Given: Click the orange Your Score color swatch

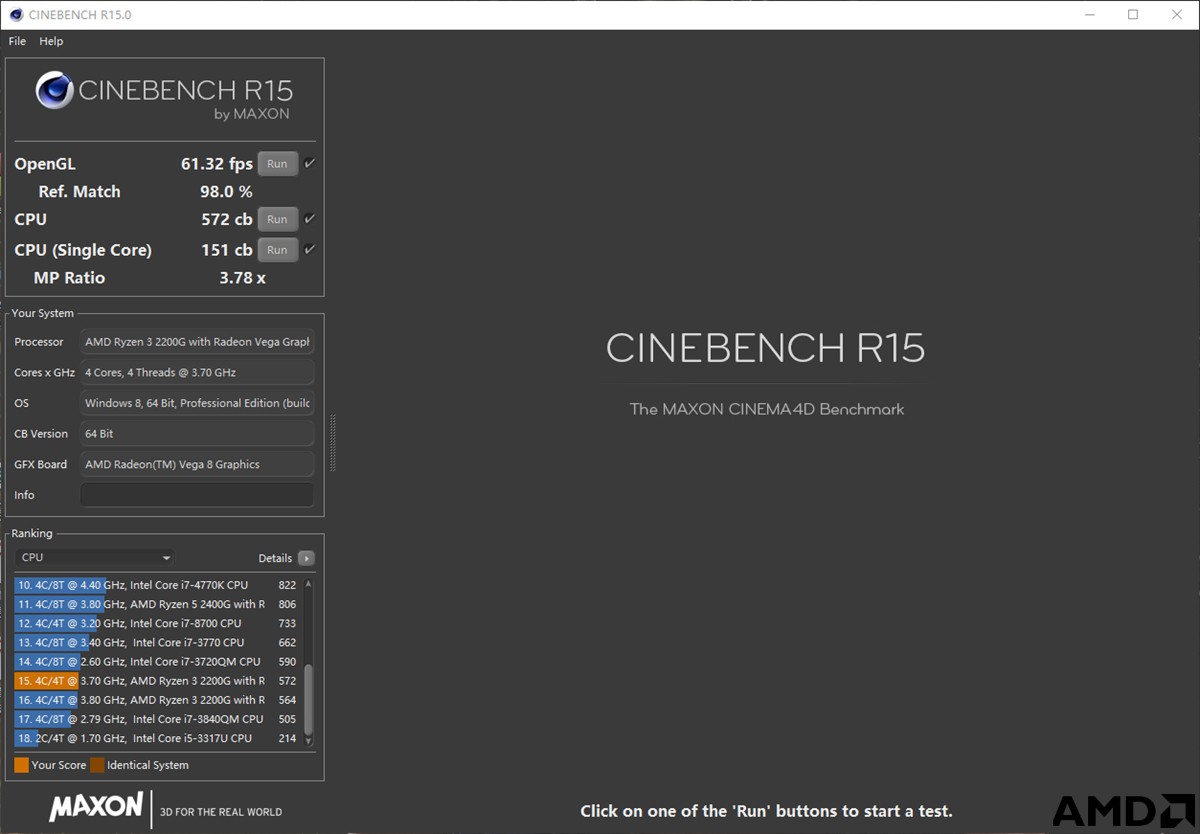Looking at the screenshot, I should (21, 765).
